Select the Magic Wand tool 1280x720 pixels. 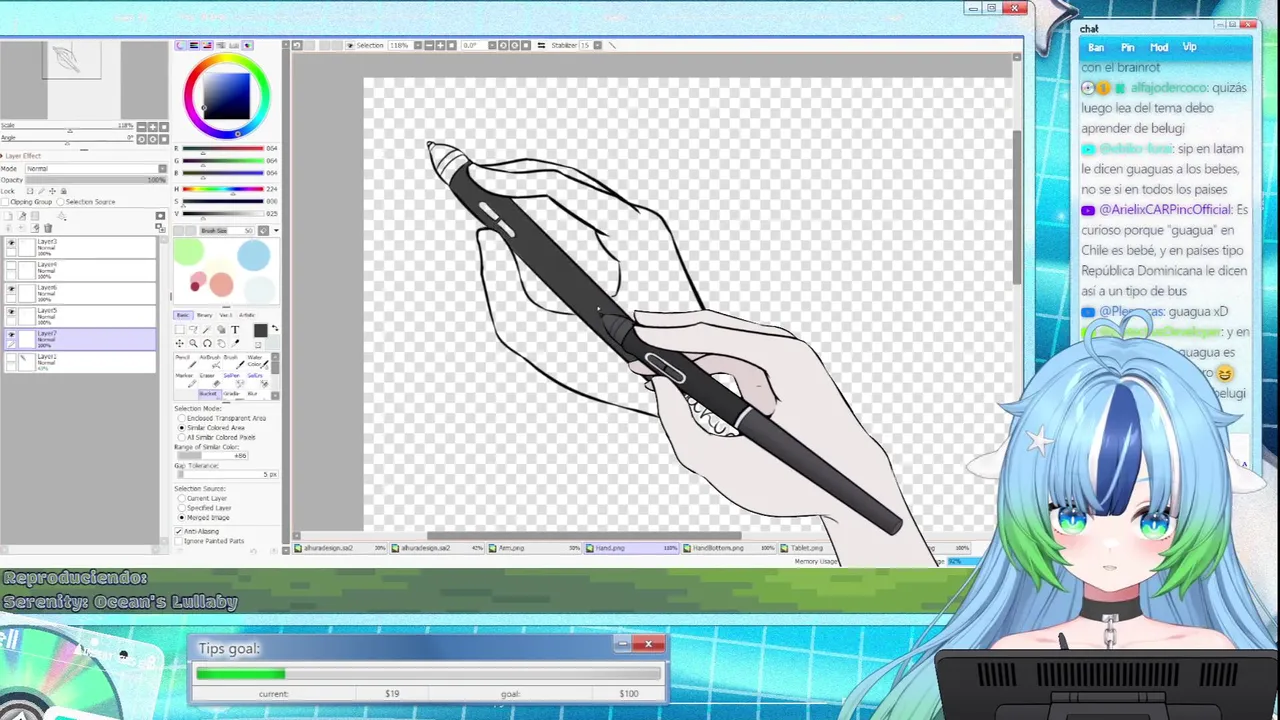pyautogui.click(x=207, y=329)
